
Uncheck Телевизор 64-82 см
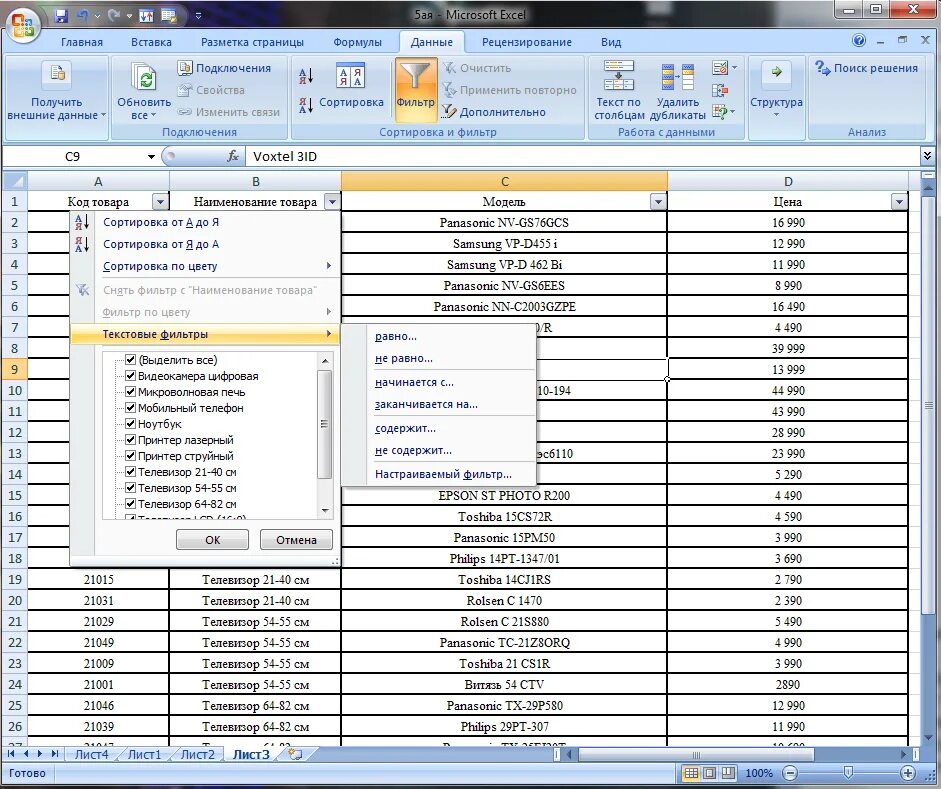(130, 504)
